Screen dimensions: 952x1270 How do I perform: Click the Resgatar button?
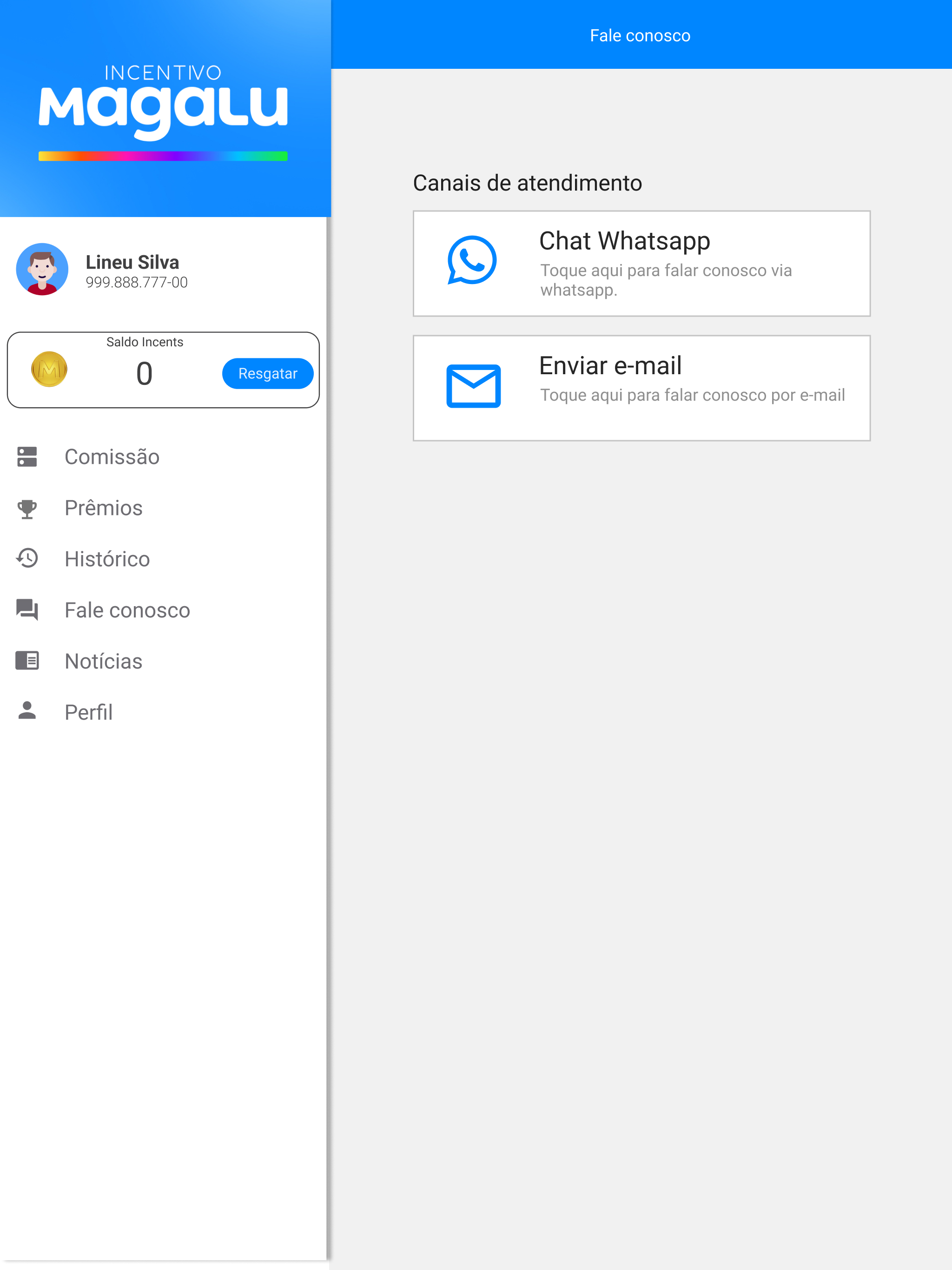click(268, 374)
